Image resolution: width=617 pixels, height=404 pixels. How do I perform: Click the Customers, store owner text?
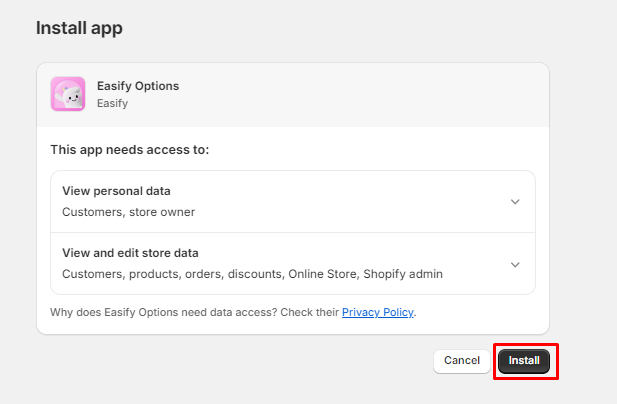click(x=129, y=212)
